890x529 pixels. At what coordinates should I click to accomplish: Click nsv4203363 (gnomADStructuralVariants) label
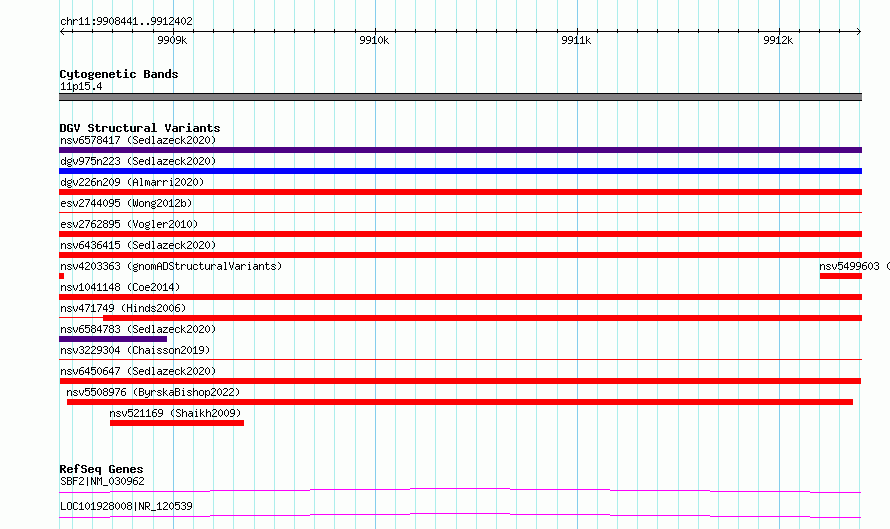pos(171,266)
